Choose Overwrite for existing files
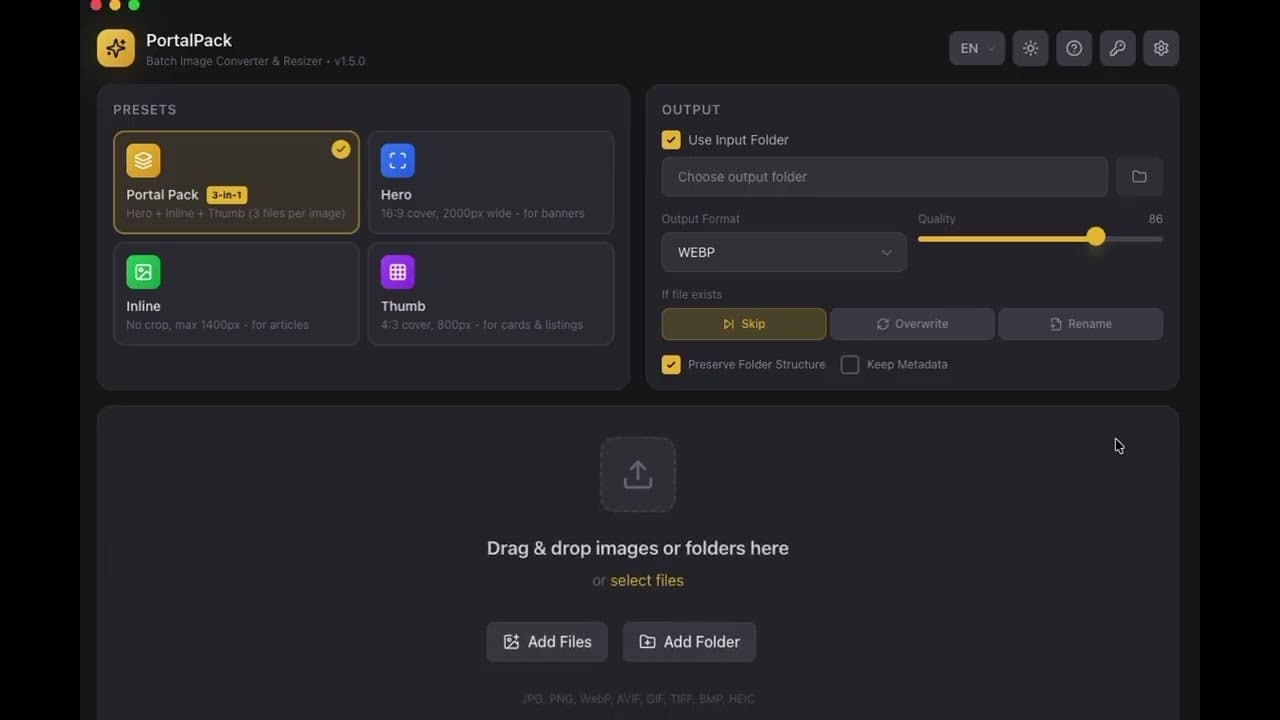This screenshot has height=720, width=1280. click(x=912, y=324)
